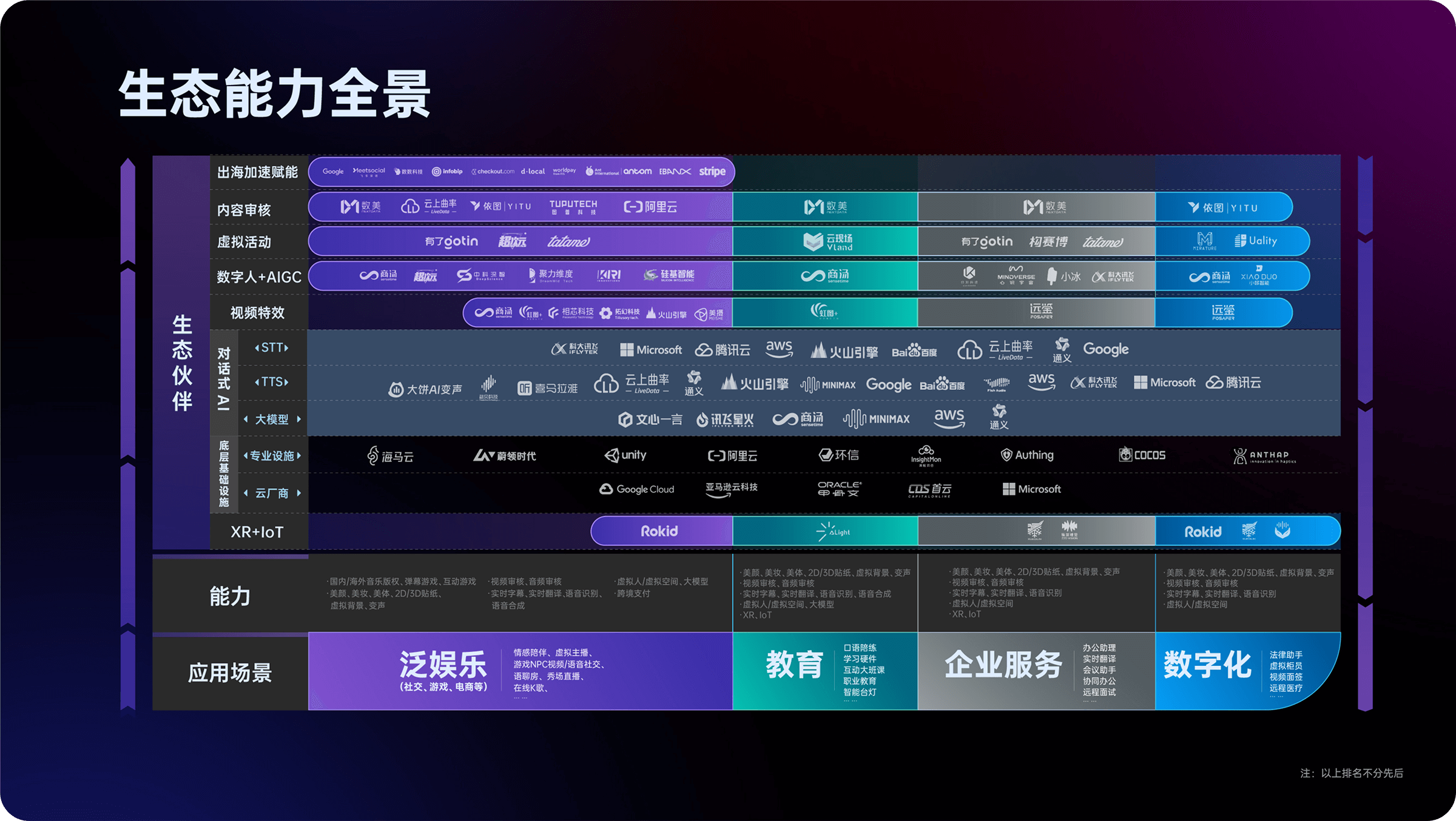Select the XR+IoT row label
Screen dimensions: 1456x821
point(257,532)
